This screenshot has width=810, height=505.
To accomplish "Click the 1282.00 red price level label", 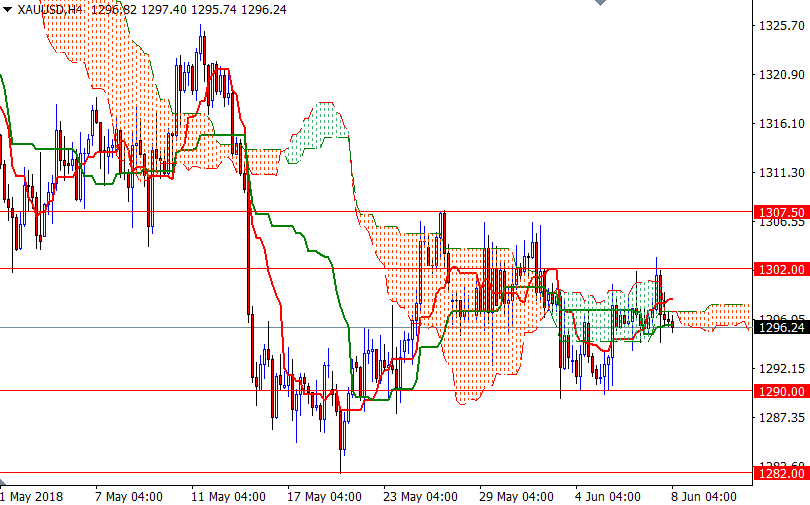I will tap(782, 474).
